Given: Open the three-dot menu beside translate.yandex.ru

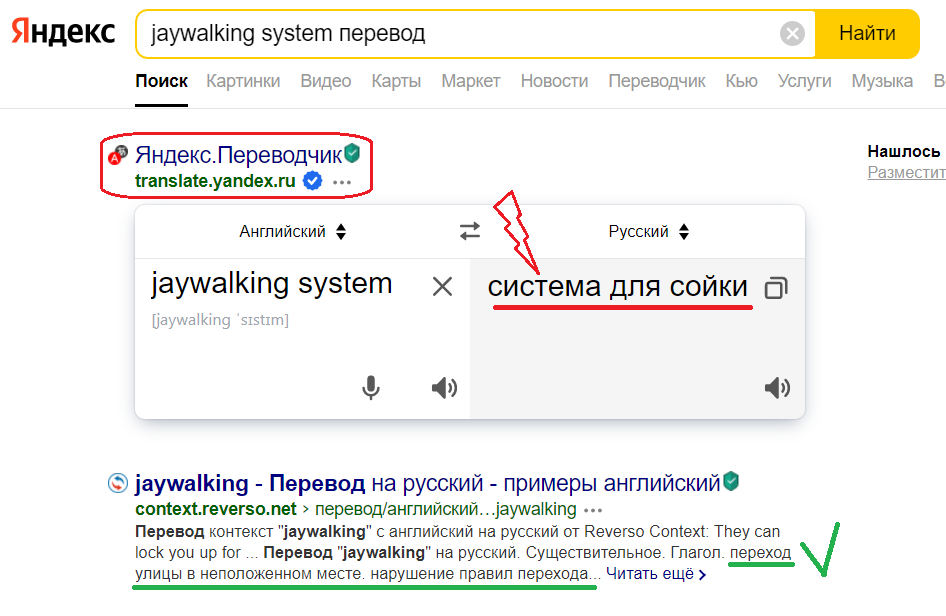Looking at the screenshot, I should 342,182.
